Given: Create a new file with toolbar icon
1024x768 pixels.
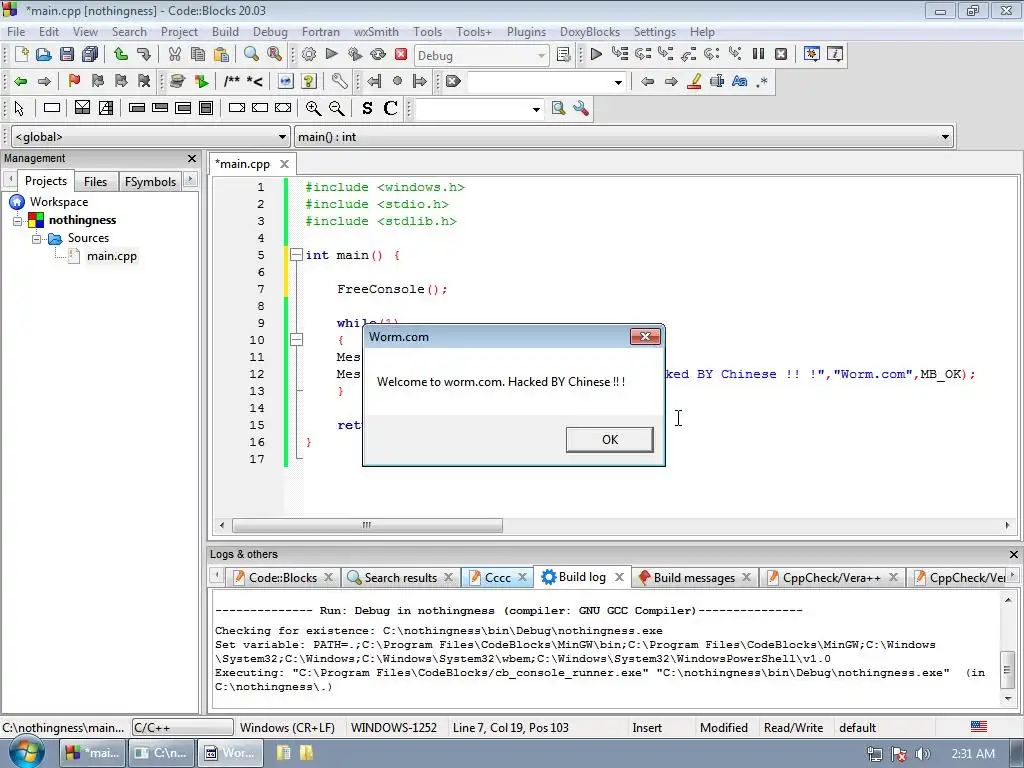Looking at the screenshot, I should 22,54.
